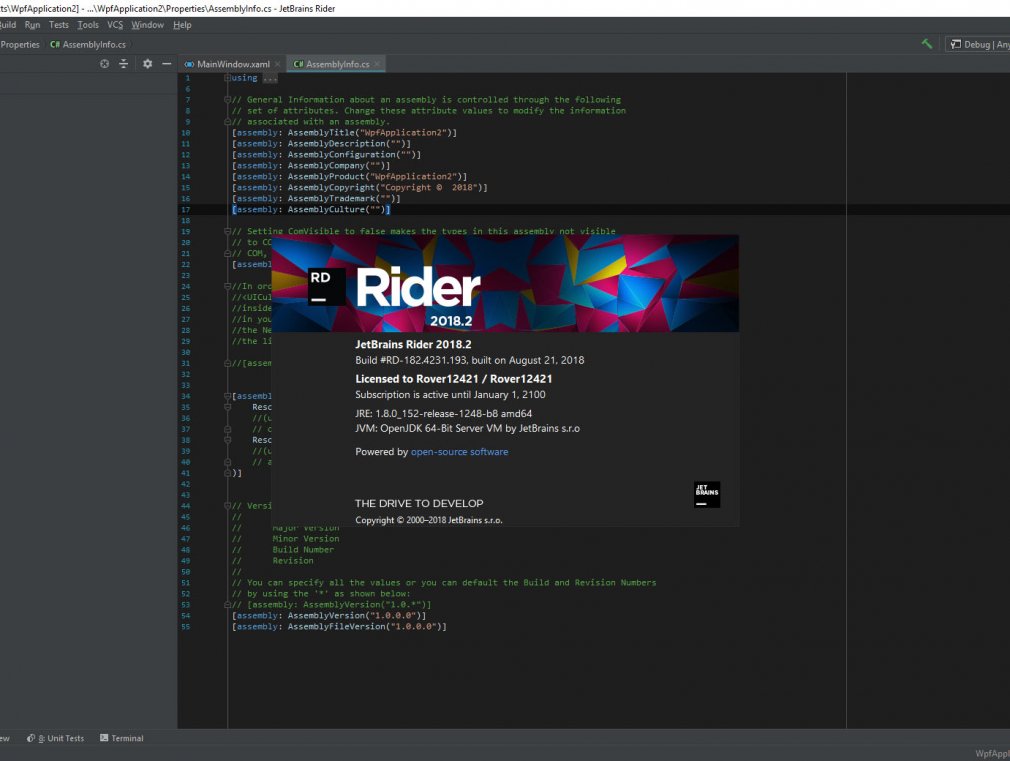Open the VCS menu
Viewport: 1010px width, 761px height.
[115, 25]
